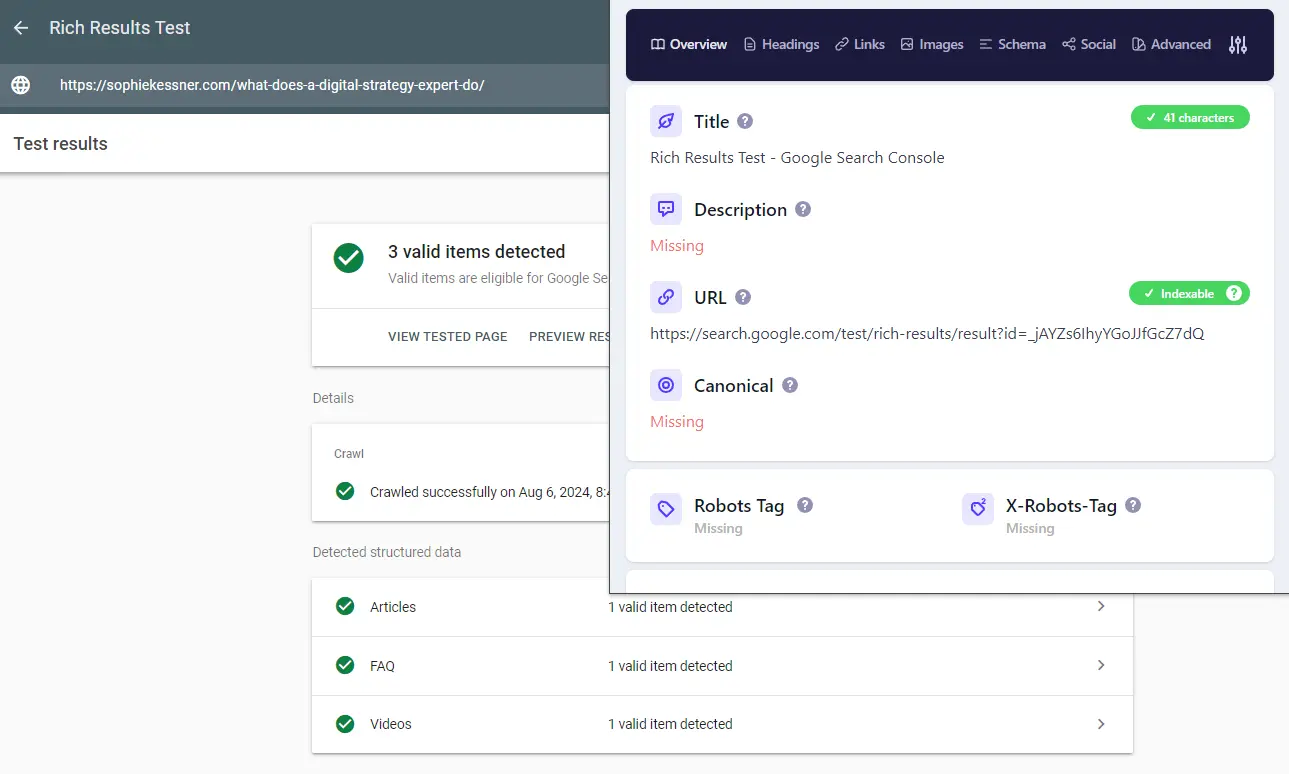The image size is (1289, 774).
Task: Open the Social tab
Action: 1089,44
